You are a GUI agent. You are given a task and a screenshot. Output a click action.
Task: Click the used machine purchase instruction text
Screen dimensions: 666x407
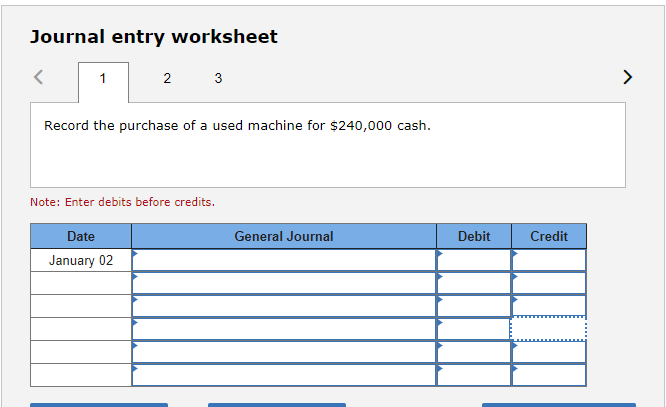(237, 126)
